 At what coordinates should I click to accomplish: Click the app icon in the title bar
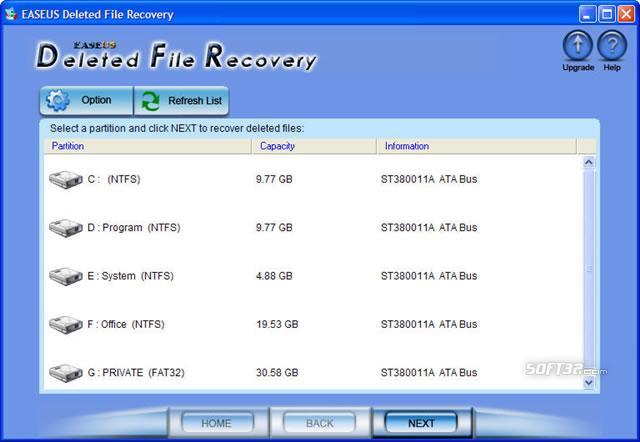point(11,14)
